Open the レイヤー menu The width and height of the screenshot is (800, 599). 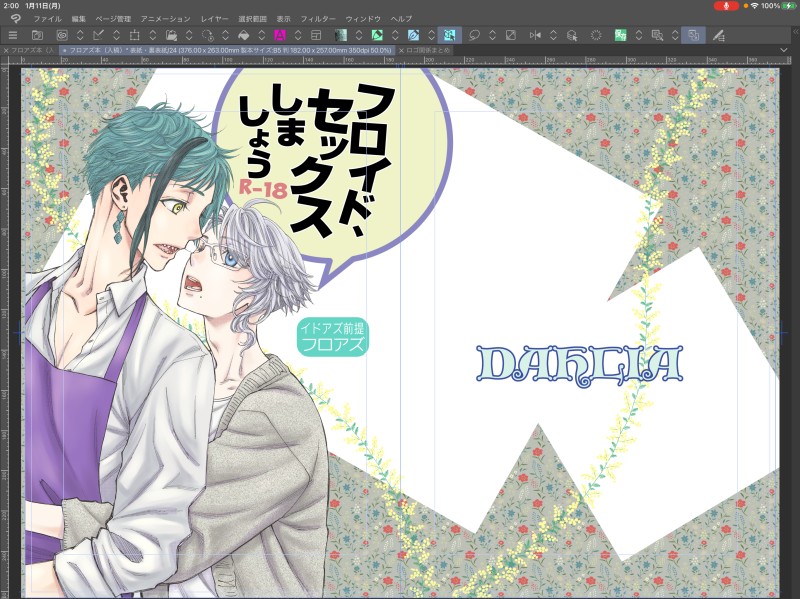point(214,19)
